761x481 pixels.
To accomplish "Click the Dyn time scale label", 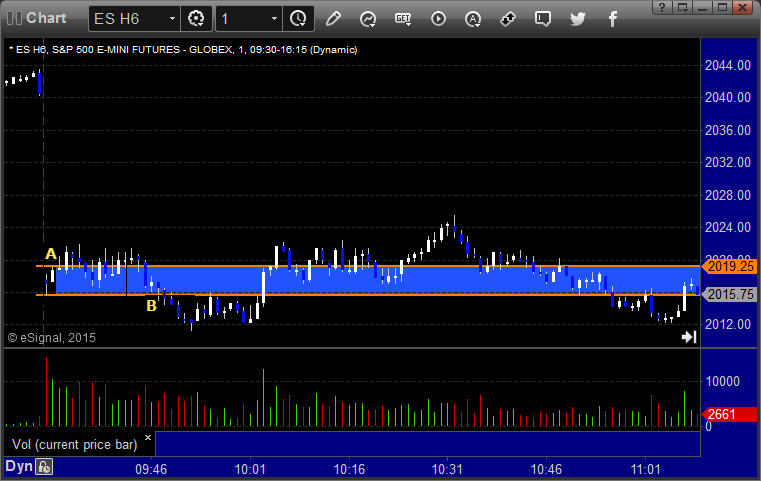I will point(19,466).
